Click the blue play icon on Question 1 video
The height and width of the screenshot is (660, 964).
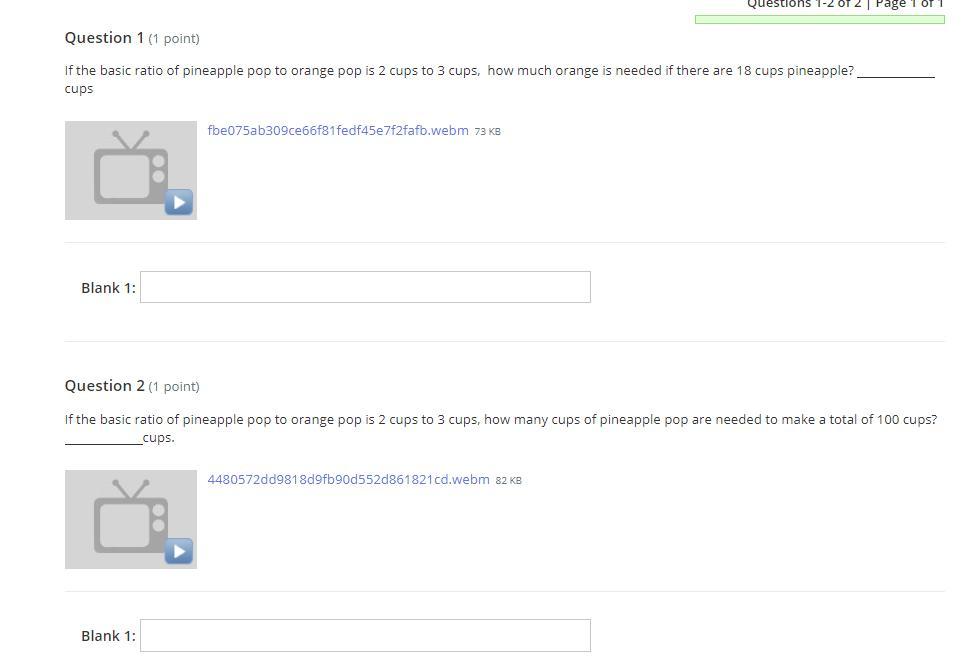[179, 202]
